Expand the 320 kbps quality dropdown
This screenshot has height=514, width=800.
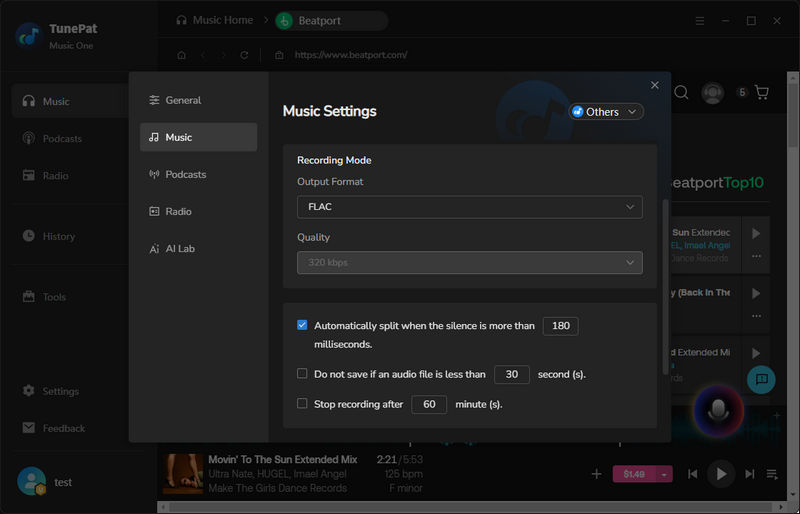[x=469, y=262]
